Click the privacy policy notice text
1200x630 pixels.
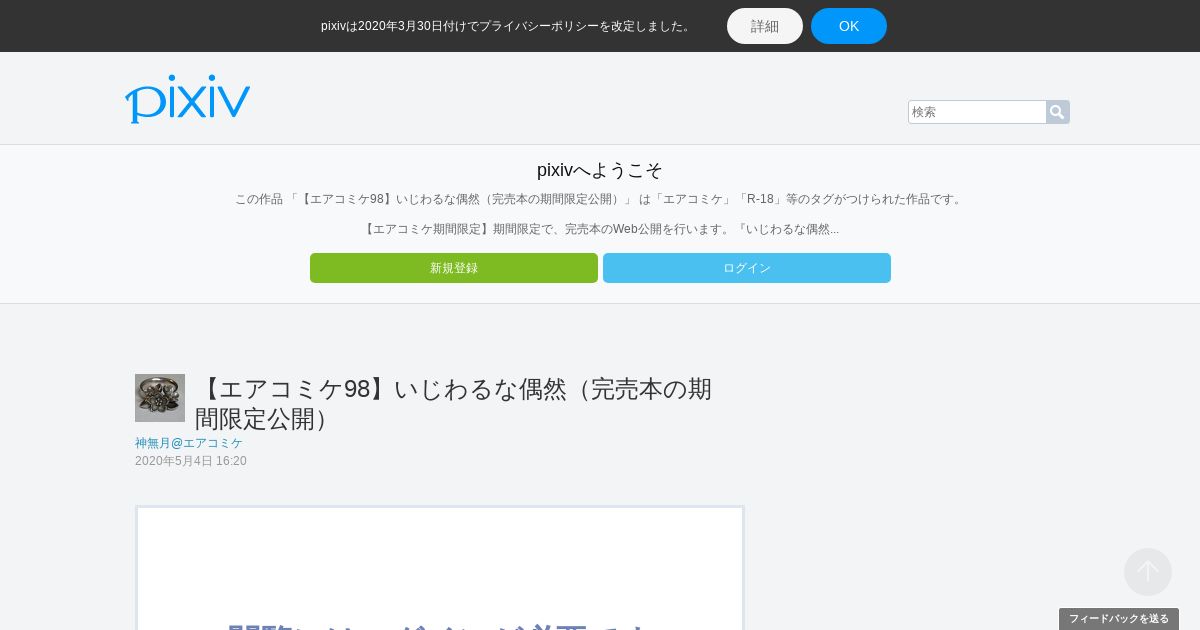508,26
